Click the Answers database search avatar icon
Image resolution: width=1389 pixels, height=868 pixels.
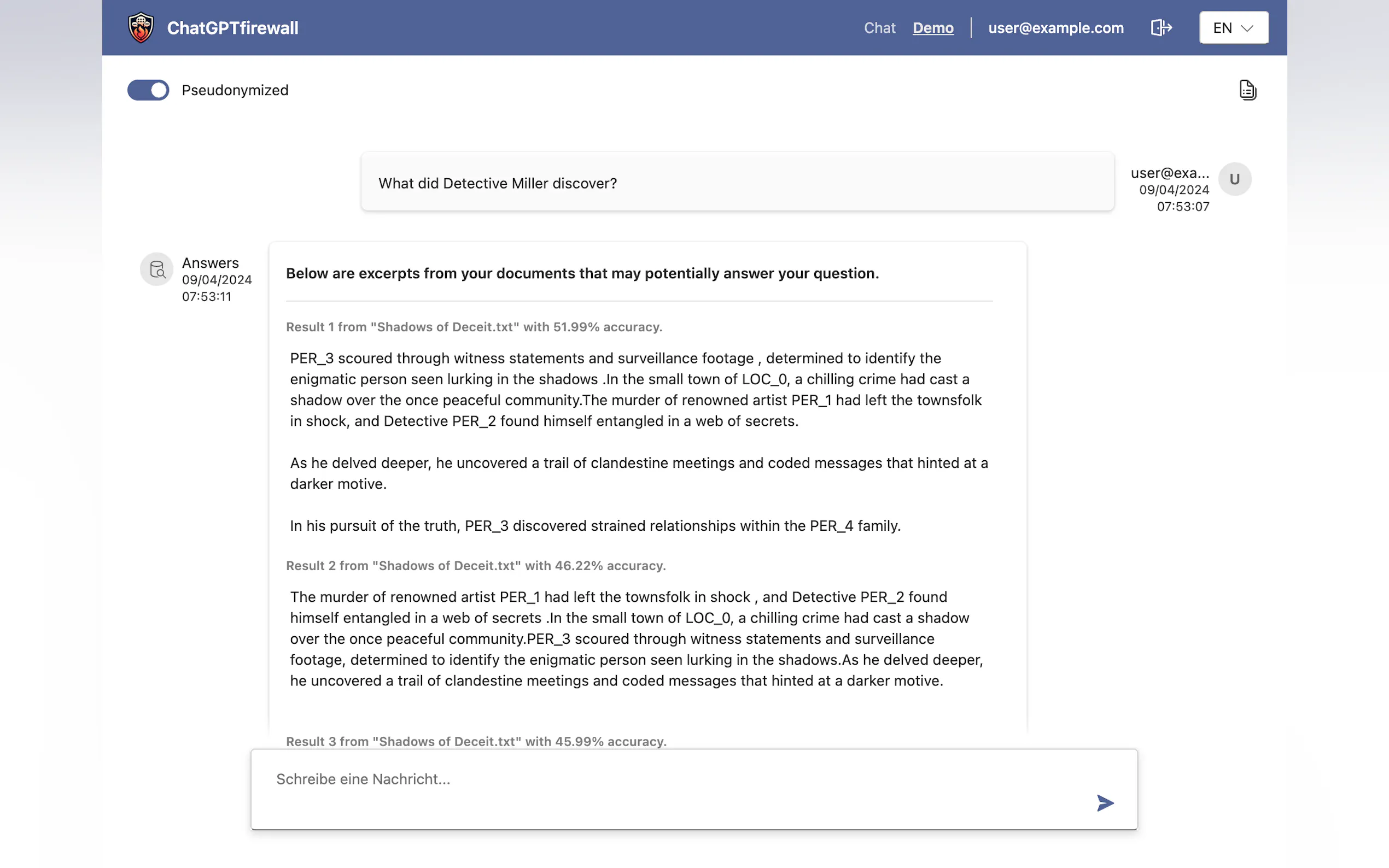tap(157, 269)
